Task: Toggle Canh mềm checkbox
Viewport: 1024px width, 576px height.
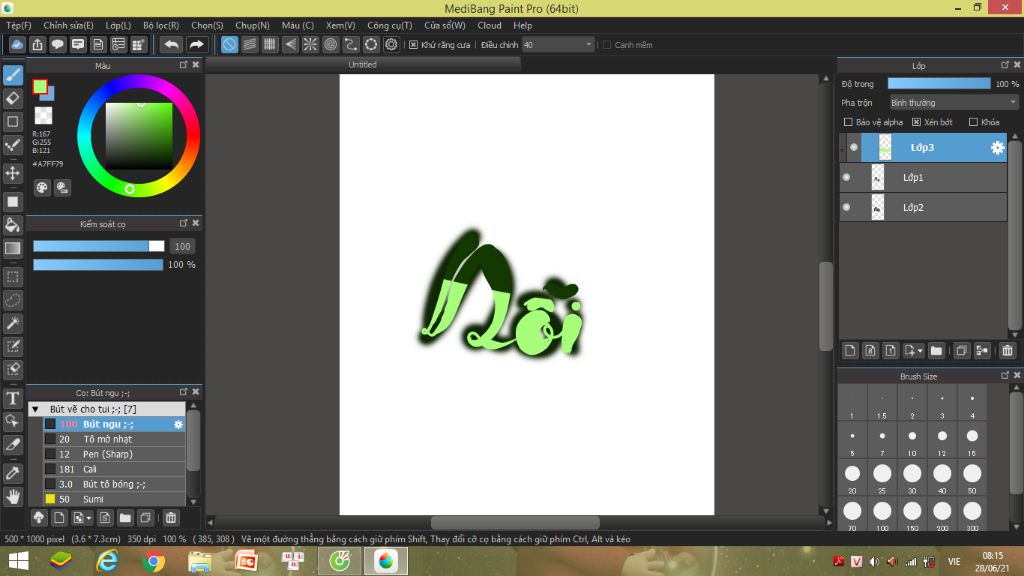Action: 607,45
